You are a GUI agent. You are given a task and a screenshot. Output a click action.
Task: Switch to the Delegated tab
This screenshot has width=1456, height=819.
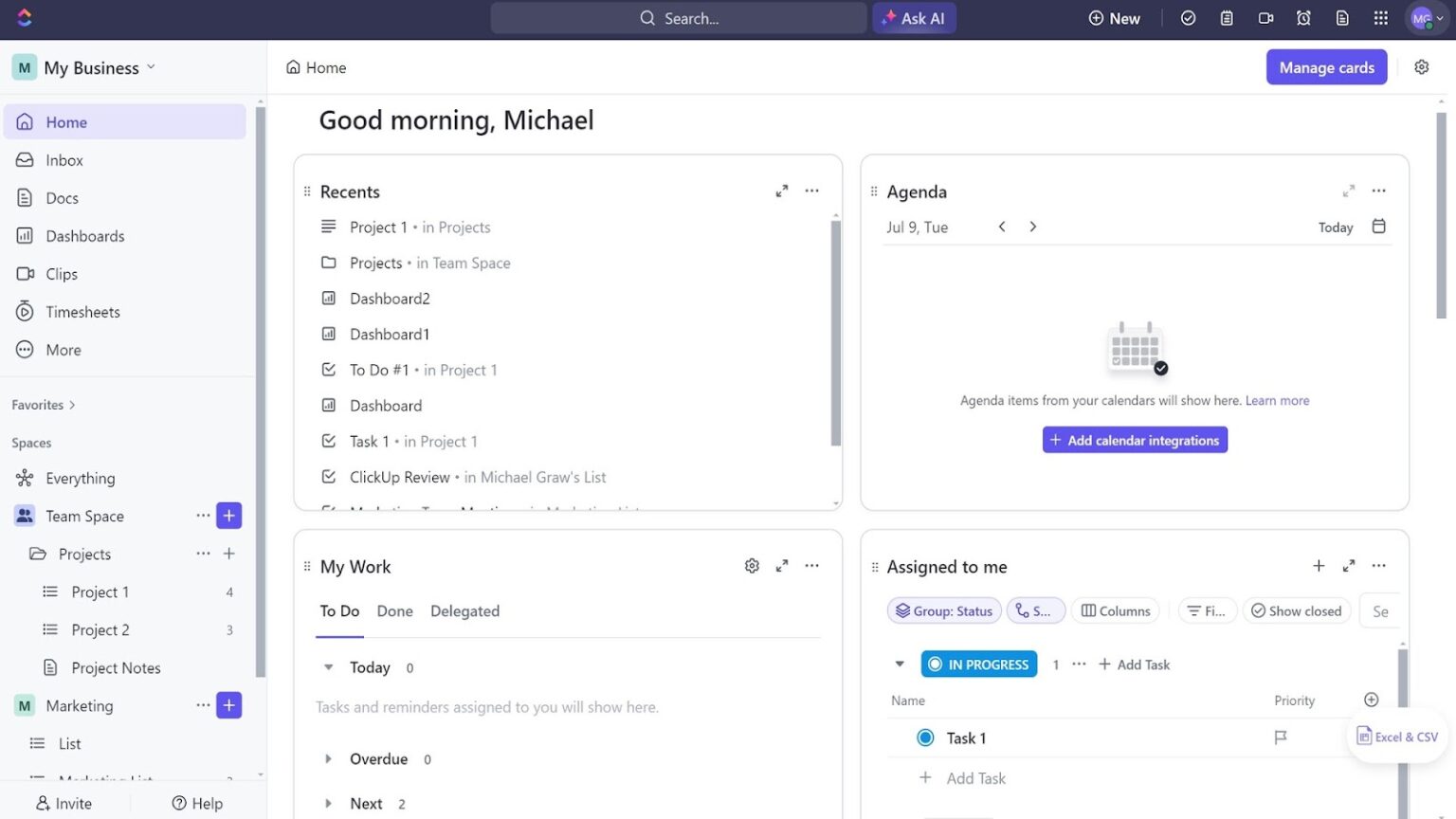click(464, 610)
